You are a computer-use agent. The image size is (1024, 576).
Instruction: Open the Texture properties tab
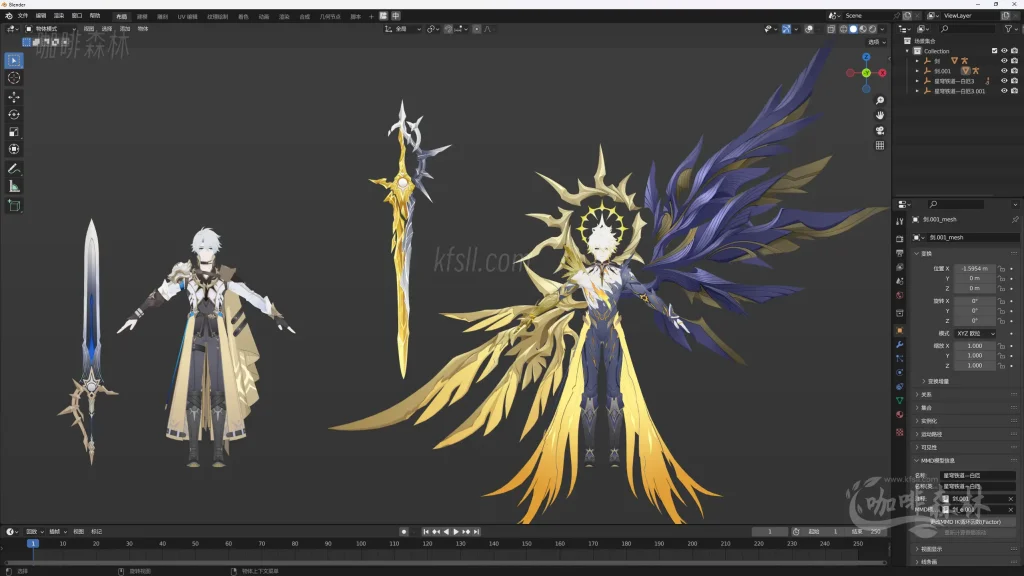[899, 432]
